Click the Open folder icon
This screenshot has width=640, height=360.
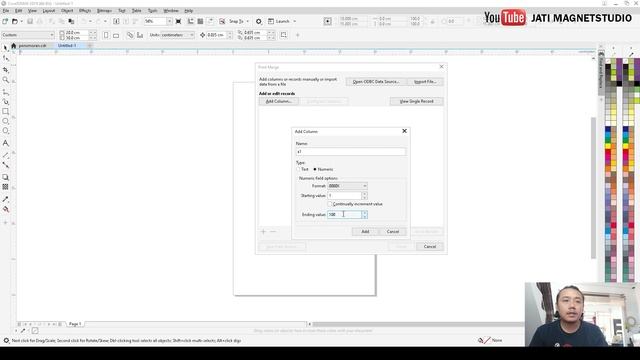(x=15, y=21)
